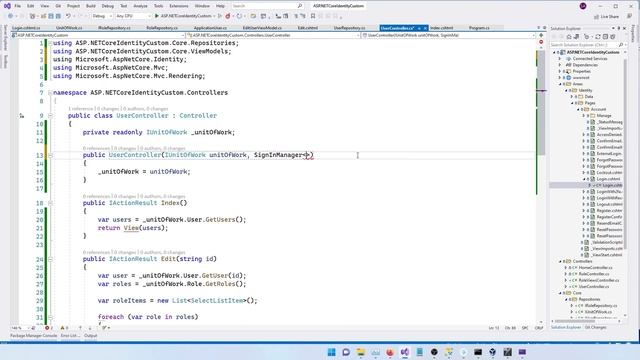Screen dimensions: 640x360
Task: Select the Manage folder under Account
Action: (x=604, y=116)
